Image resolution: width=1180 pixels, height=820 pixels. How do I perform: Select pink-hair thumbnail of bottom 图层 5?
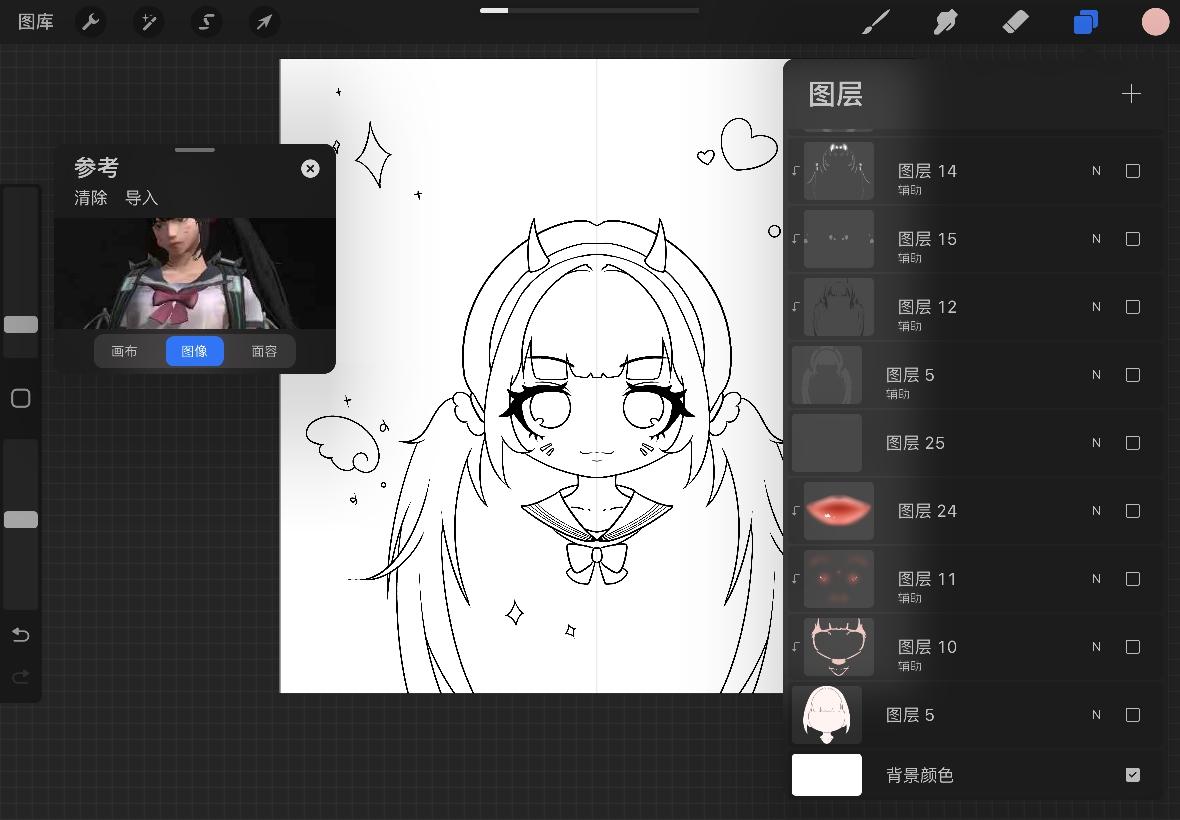pos(826,715)
